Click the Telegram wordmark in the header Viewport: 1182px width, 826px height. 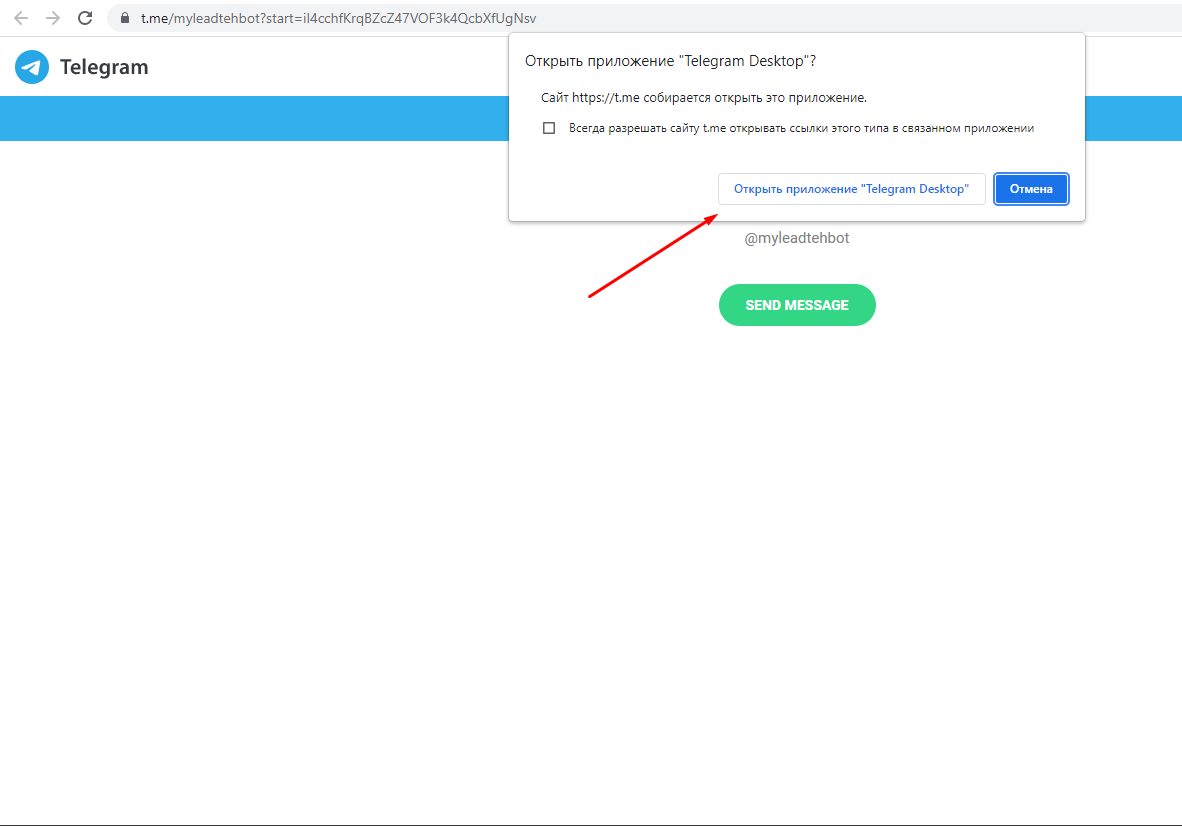tap(104, 67)
